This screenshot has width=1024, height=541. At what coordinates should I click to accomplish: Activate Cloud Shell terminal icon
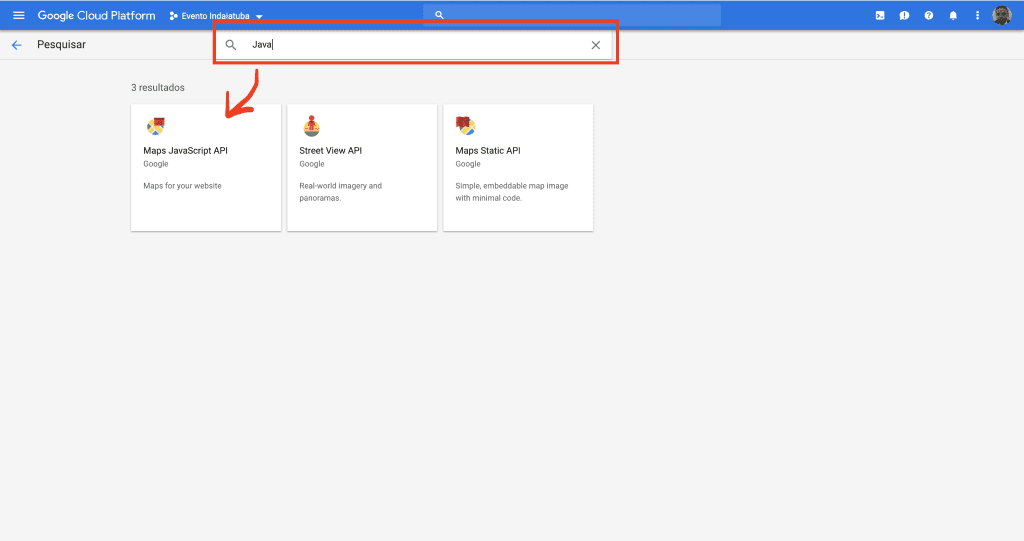pos(879,15)
